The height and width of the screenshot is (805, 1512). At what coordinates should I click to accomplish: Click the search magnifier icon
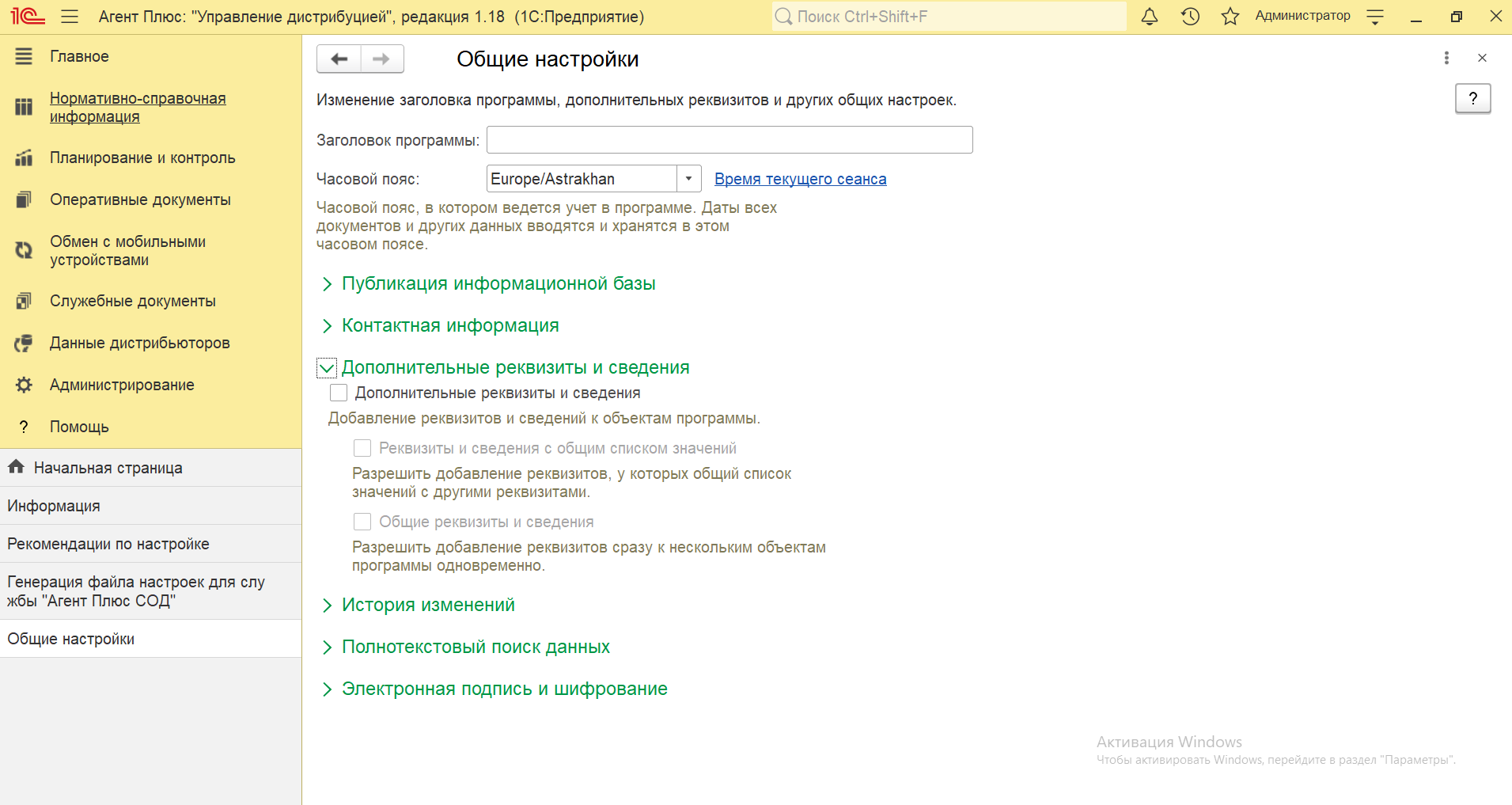(783, 17)
